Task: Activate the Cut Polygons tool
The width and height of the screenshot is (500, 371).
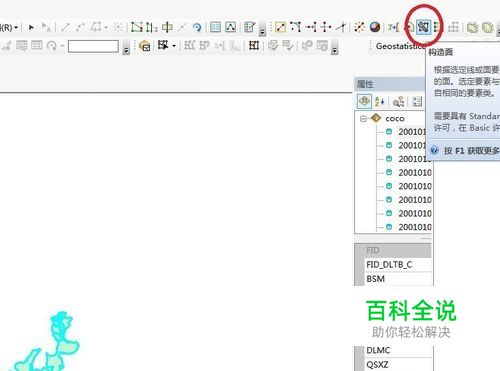Action: 167,27
